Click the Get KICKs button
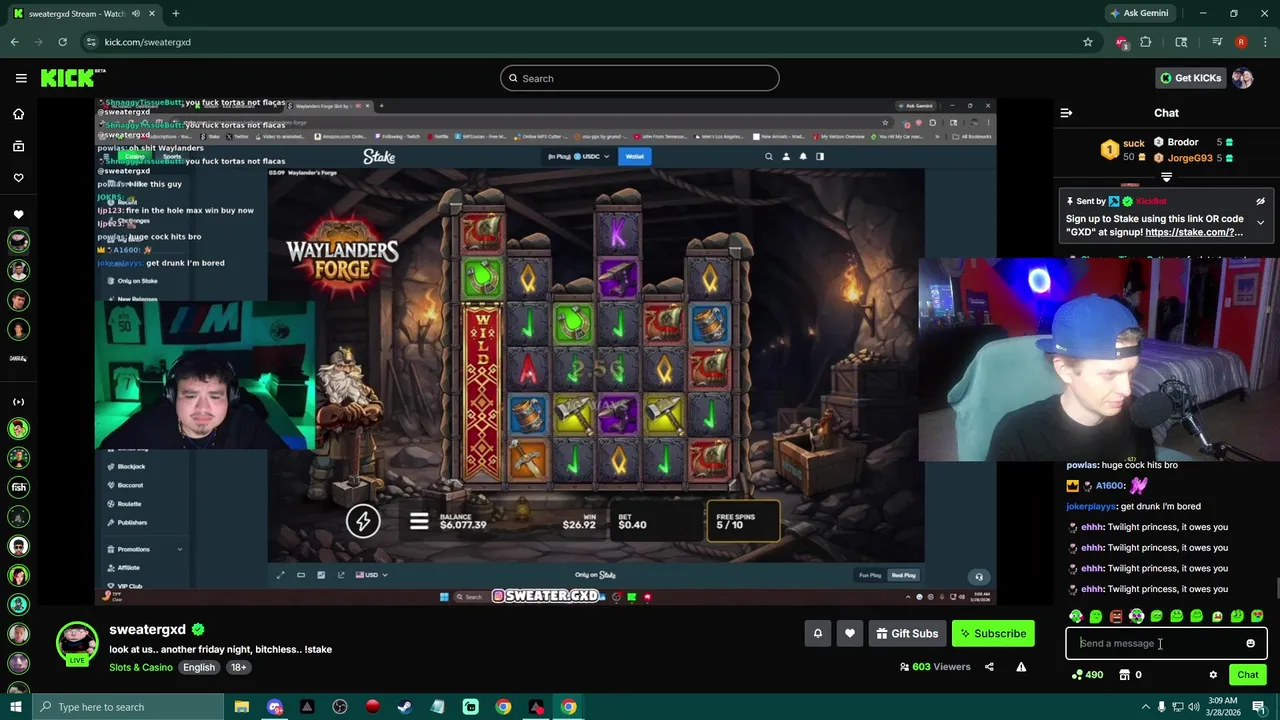 click(1190, 78)
